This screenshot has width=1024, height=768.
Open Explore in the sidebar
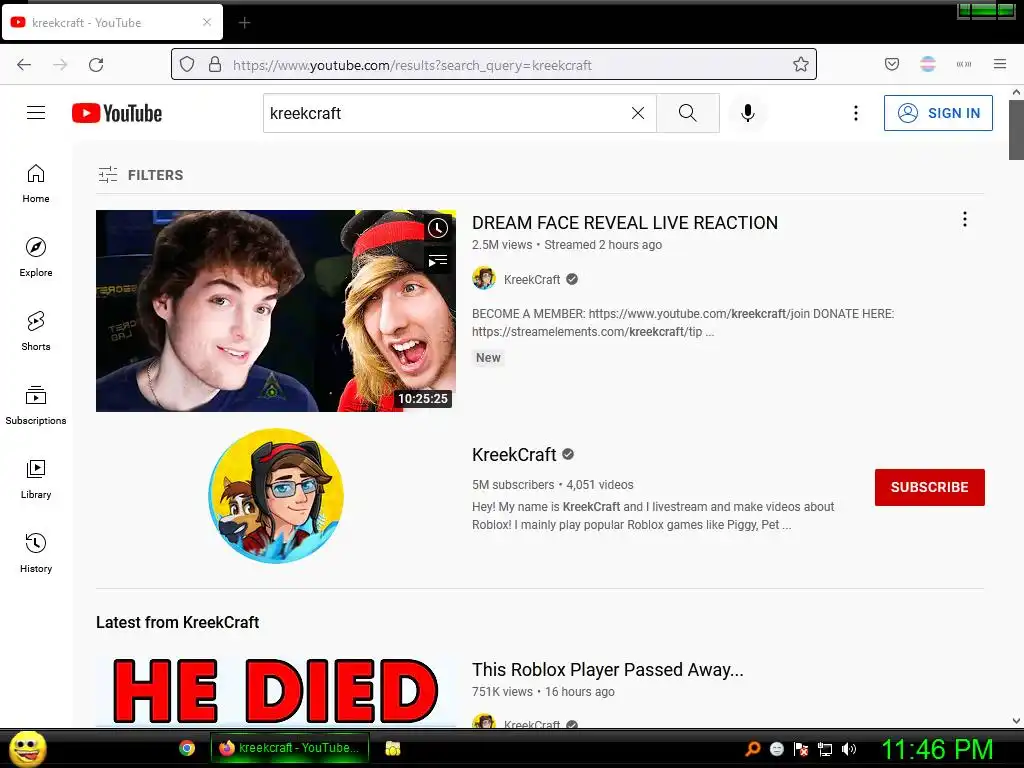point(36,257)
